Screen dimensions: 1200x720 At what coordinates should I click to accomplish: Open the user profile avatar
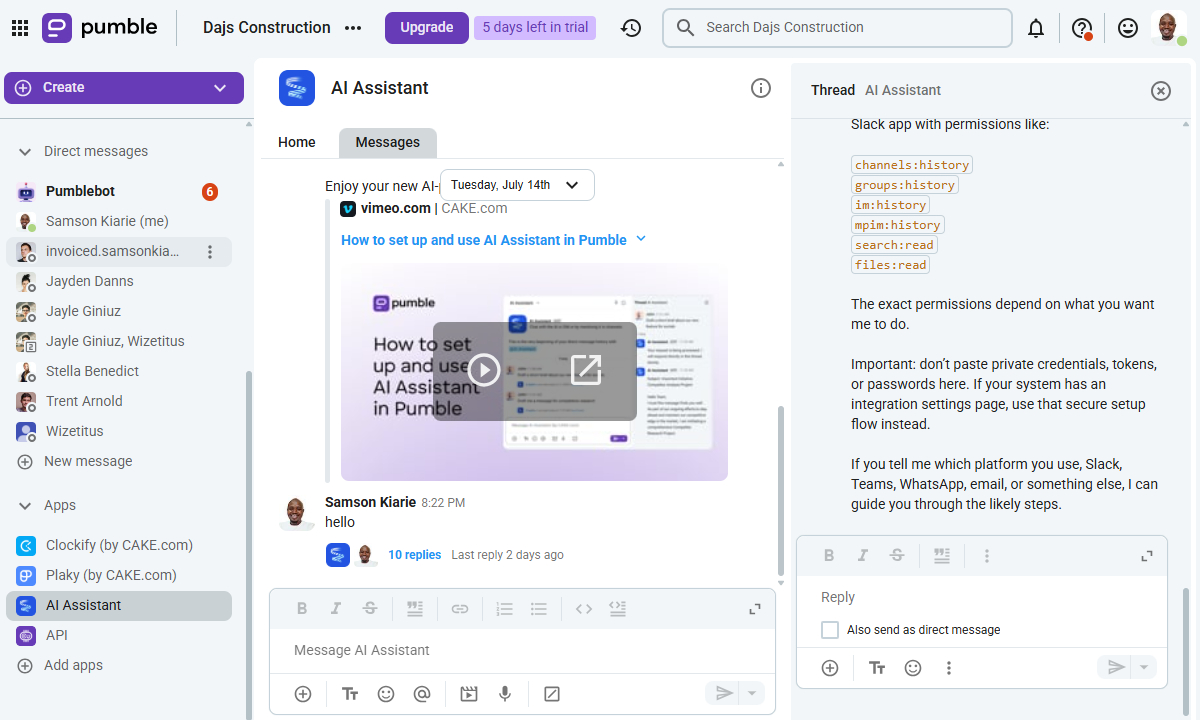pyautogui.click(x=1168, y=28)
